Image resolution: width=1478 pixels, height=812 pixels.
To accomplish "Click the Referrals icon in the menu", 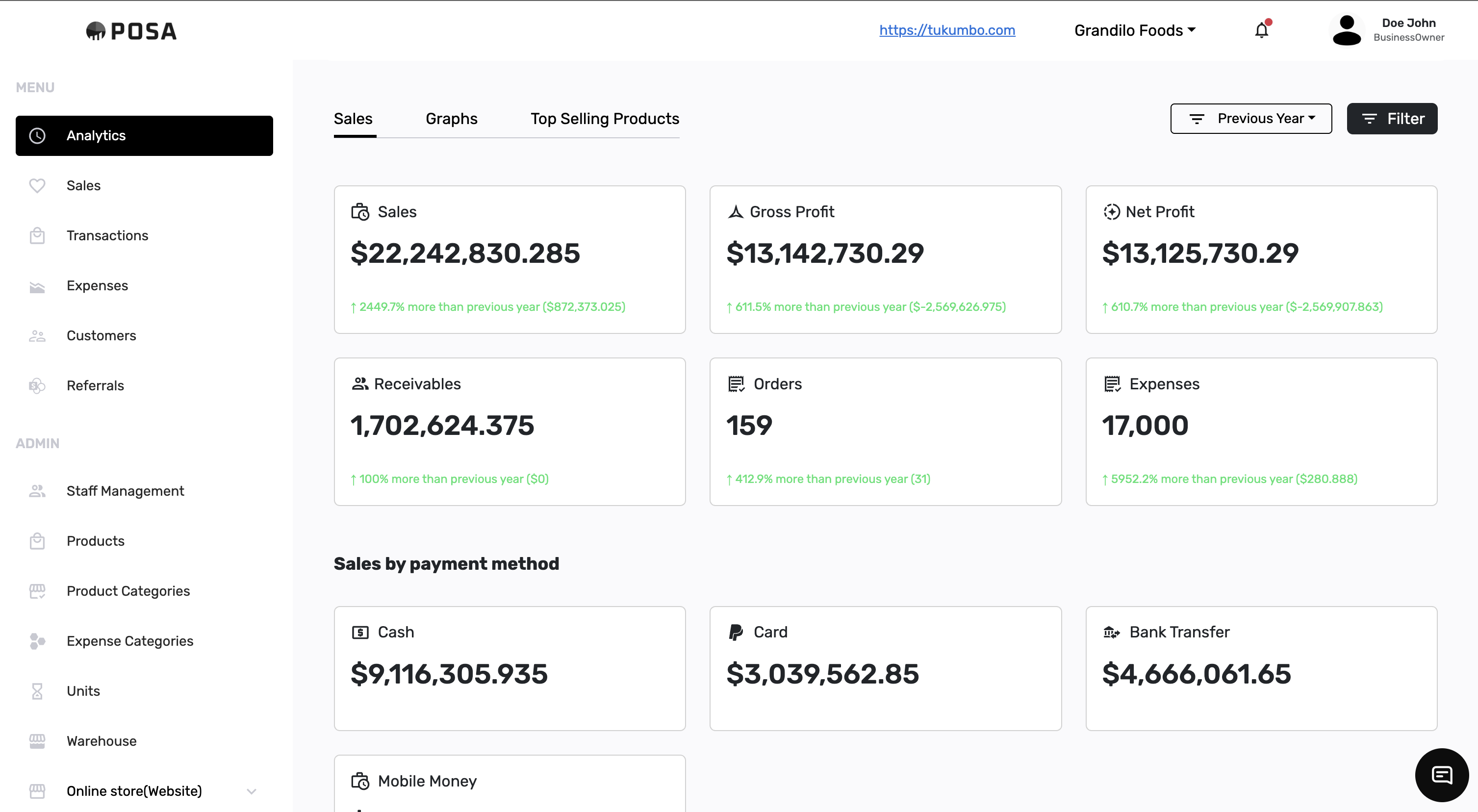I will coord(37,385).
